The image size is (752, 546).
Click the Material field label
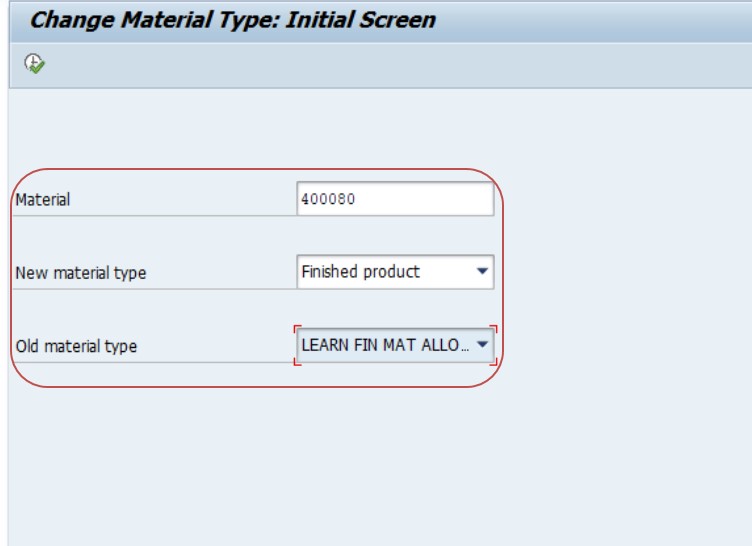(43, 200)
